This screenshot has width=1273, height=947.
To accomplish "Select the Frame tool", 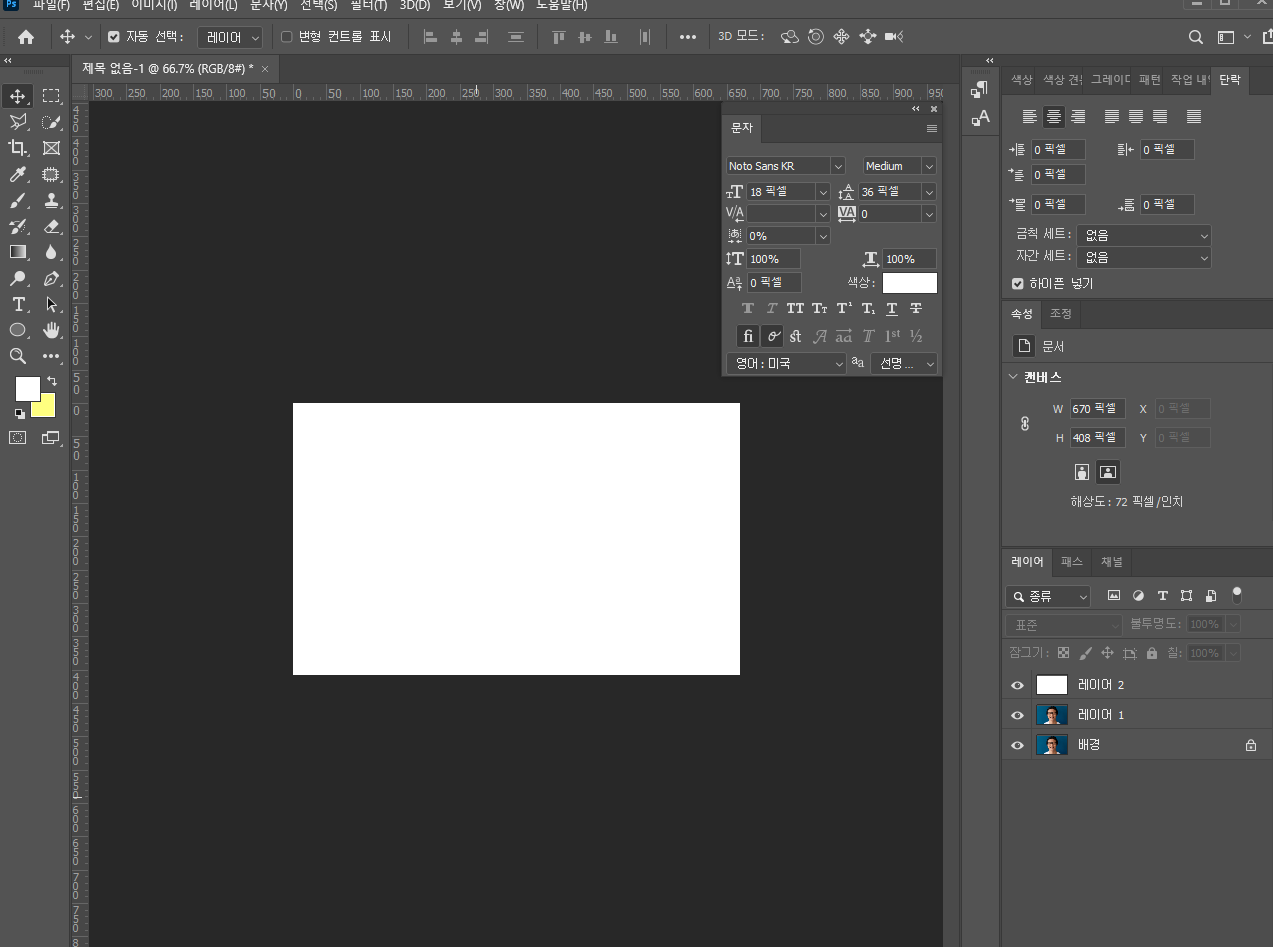I will 51,148.
